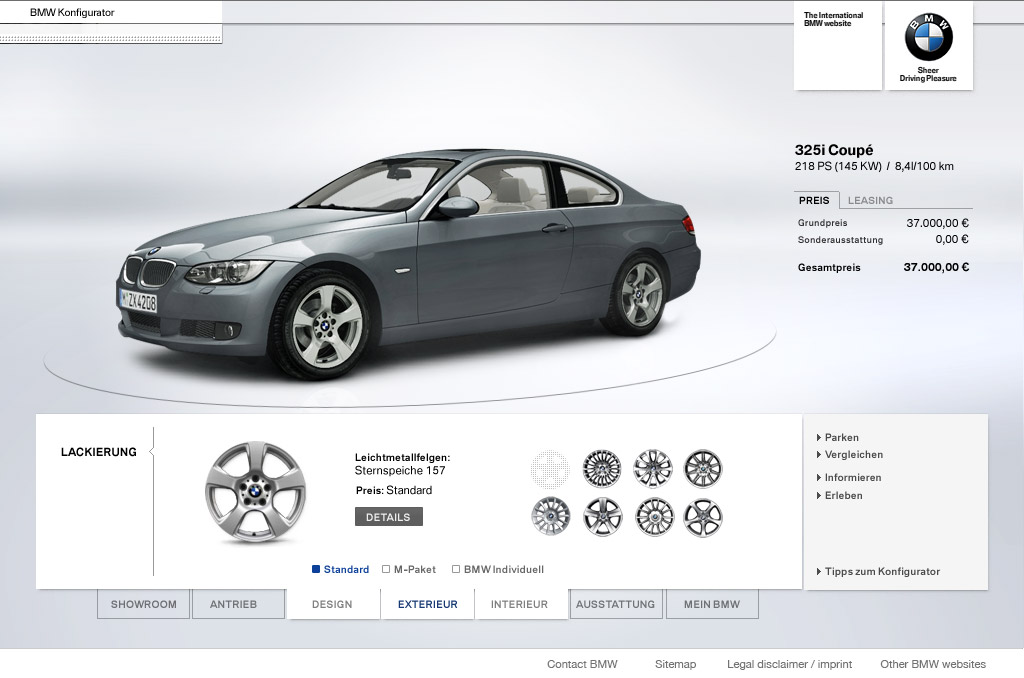Click the LACKIERUNG section label
The height and width of the screenshot is (678, 1024).
[99, 452]
